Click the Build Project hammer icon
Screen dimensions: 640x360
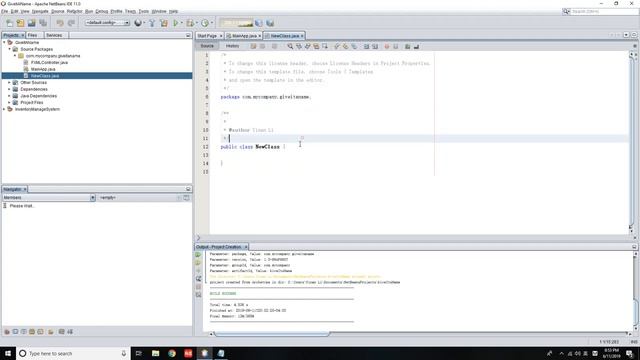152,23
